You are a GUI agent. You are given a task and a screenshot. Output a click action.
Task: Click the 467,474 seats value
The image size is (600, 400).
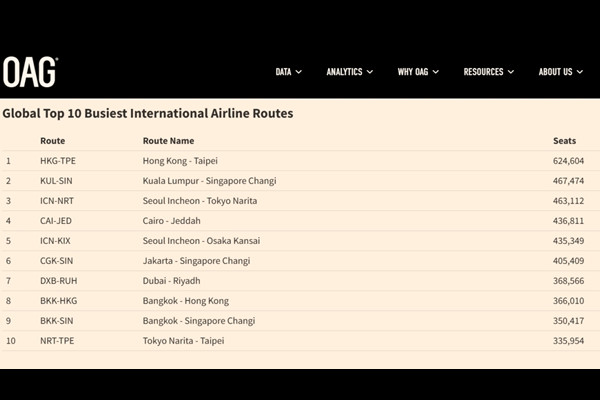point(568,181)
